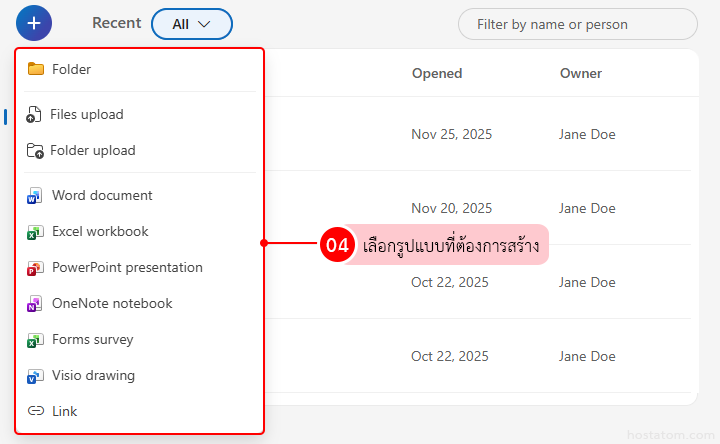Click the Nov 20, 2025 date cell
Viewport: 720px width, 444px height.
[x=451, y=208]
